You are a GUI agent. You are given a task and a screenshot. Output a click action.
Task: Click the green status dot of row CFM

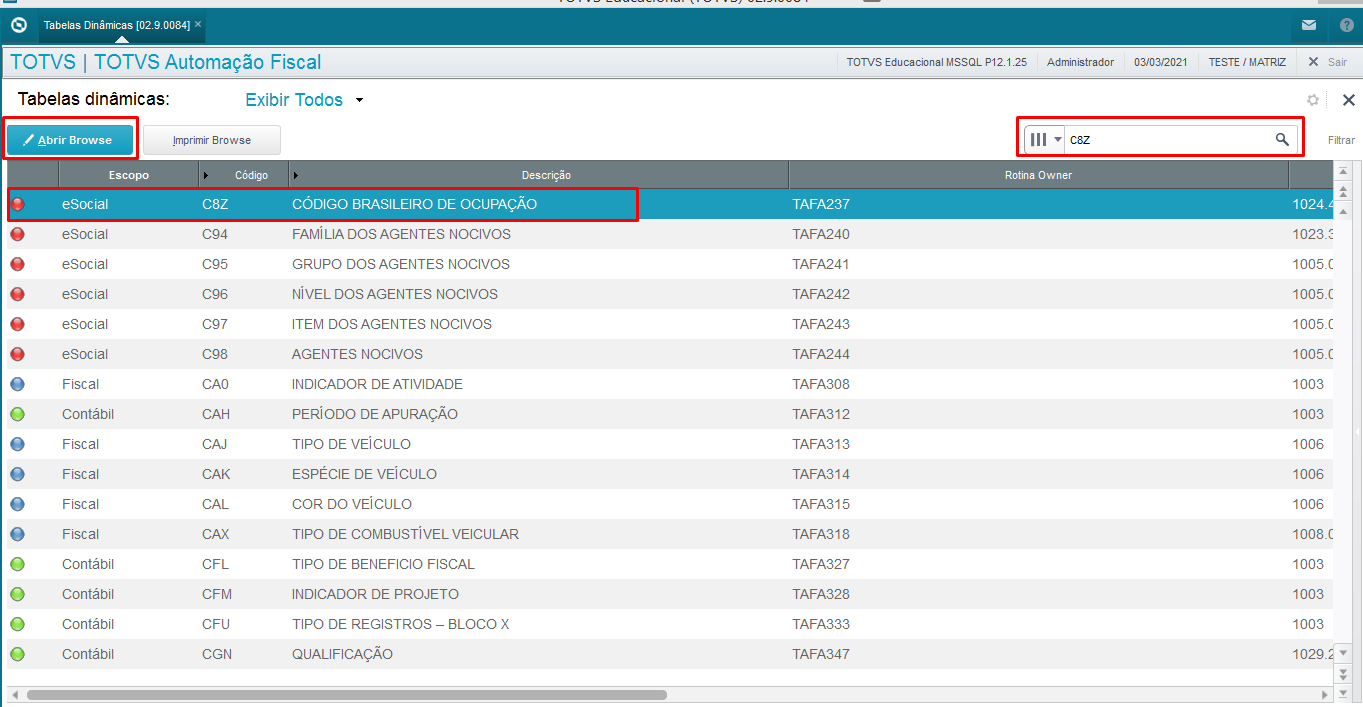tap(17, 594)
